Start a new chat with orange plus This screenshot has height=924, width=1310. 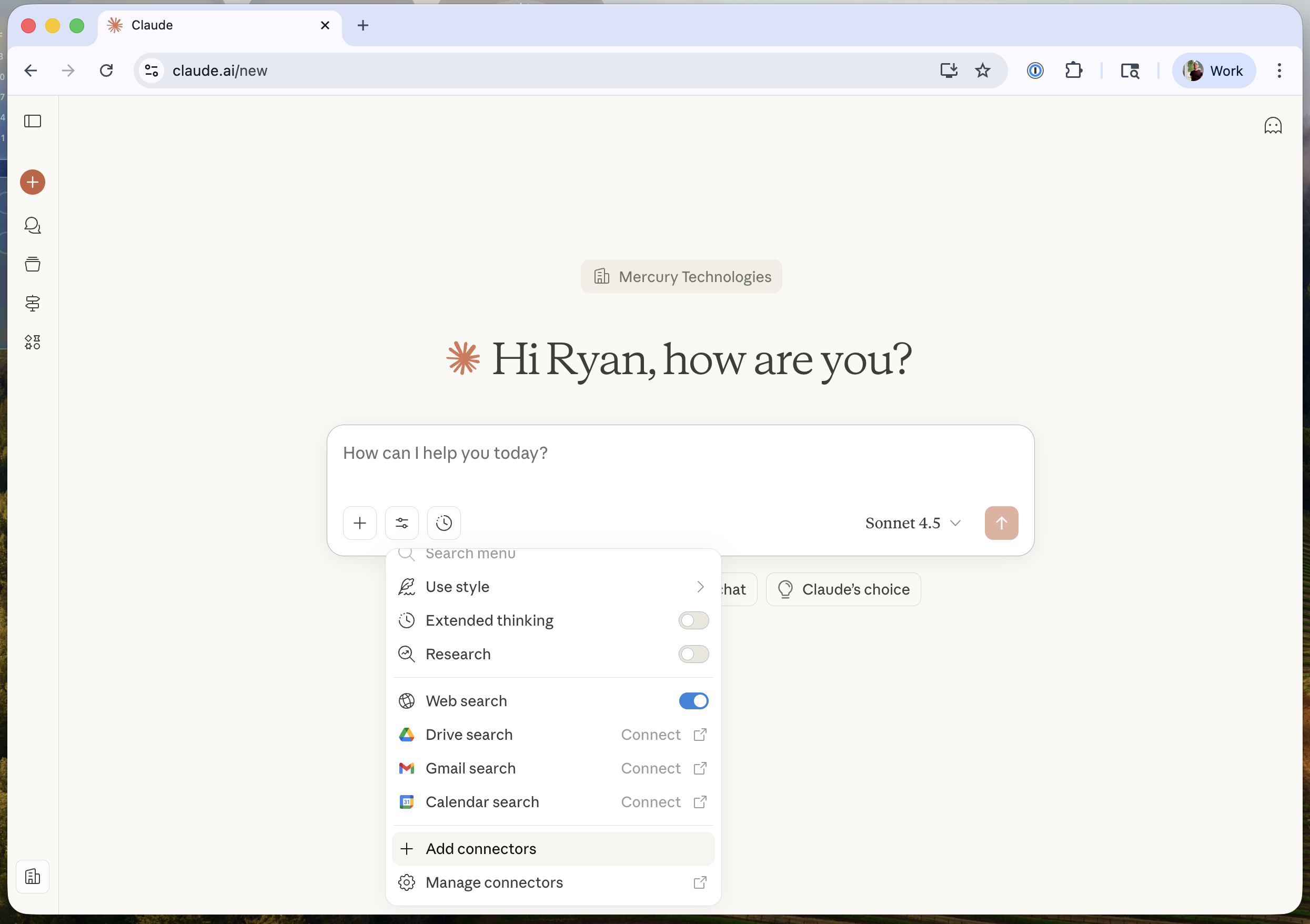click(33, 182)
